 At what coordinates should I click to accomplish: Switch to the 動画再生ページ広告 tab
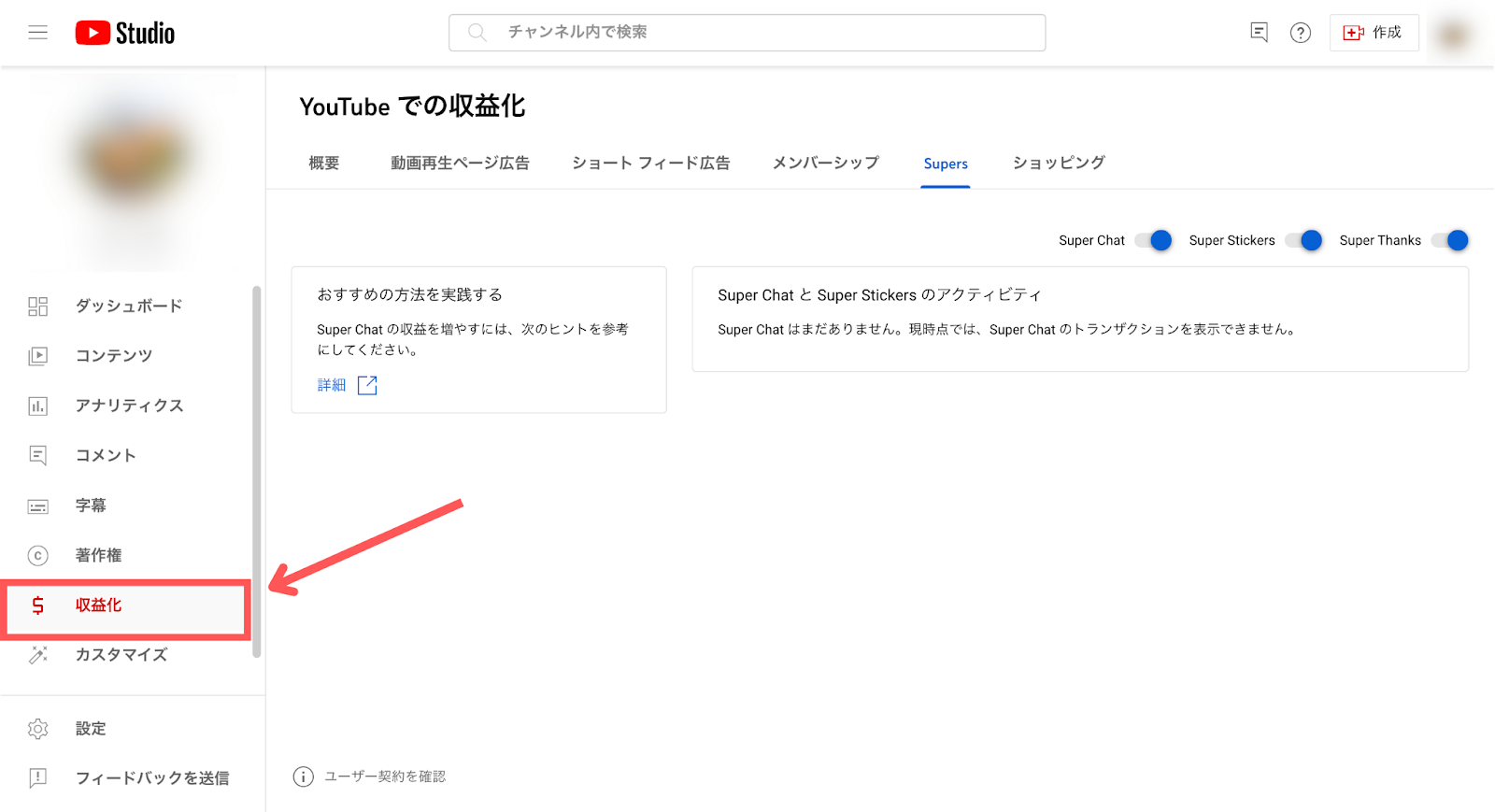click(x=460, y=164)
